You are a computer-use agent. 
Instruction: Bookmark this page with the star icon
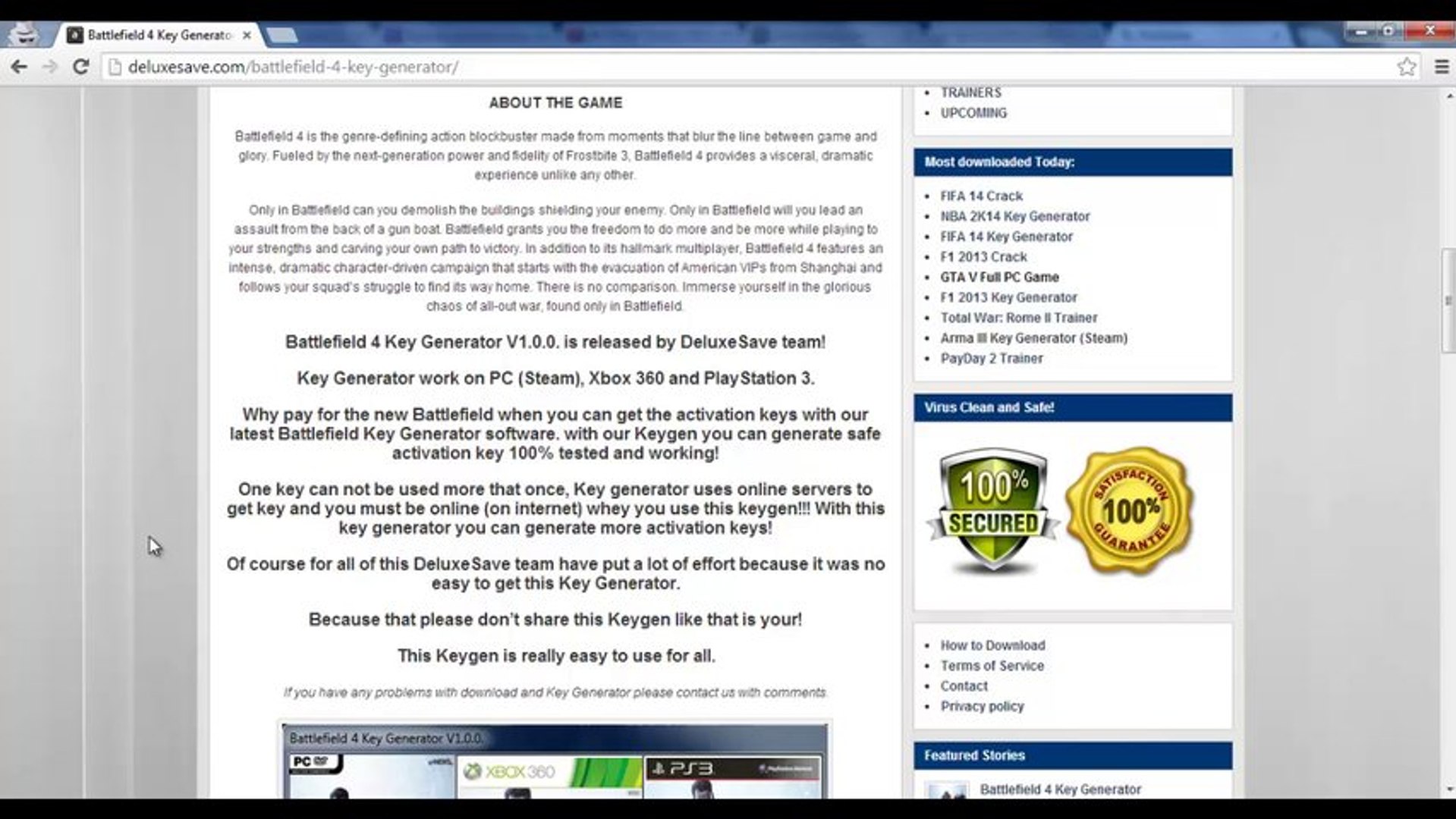[1407, 67]
